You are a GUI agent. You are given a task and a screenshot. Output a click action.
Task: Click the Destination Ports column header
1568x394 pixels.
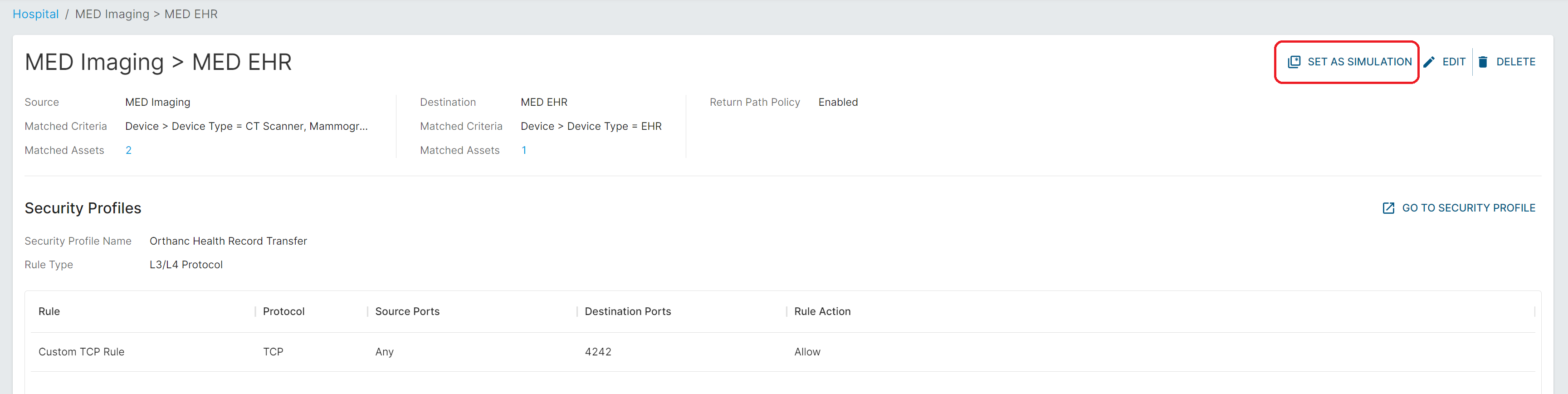click(628, 311)
